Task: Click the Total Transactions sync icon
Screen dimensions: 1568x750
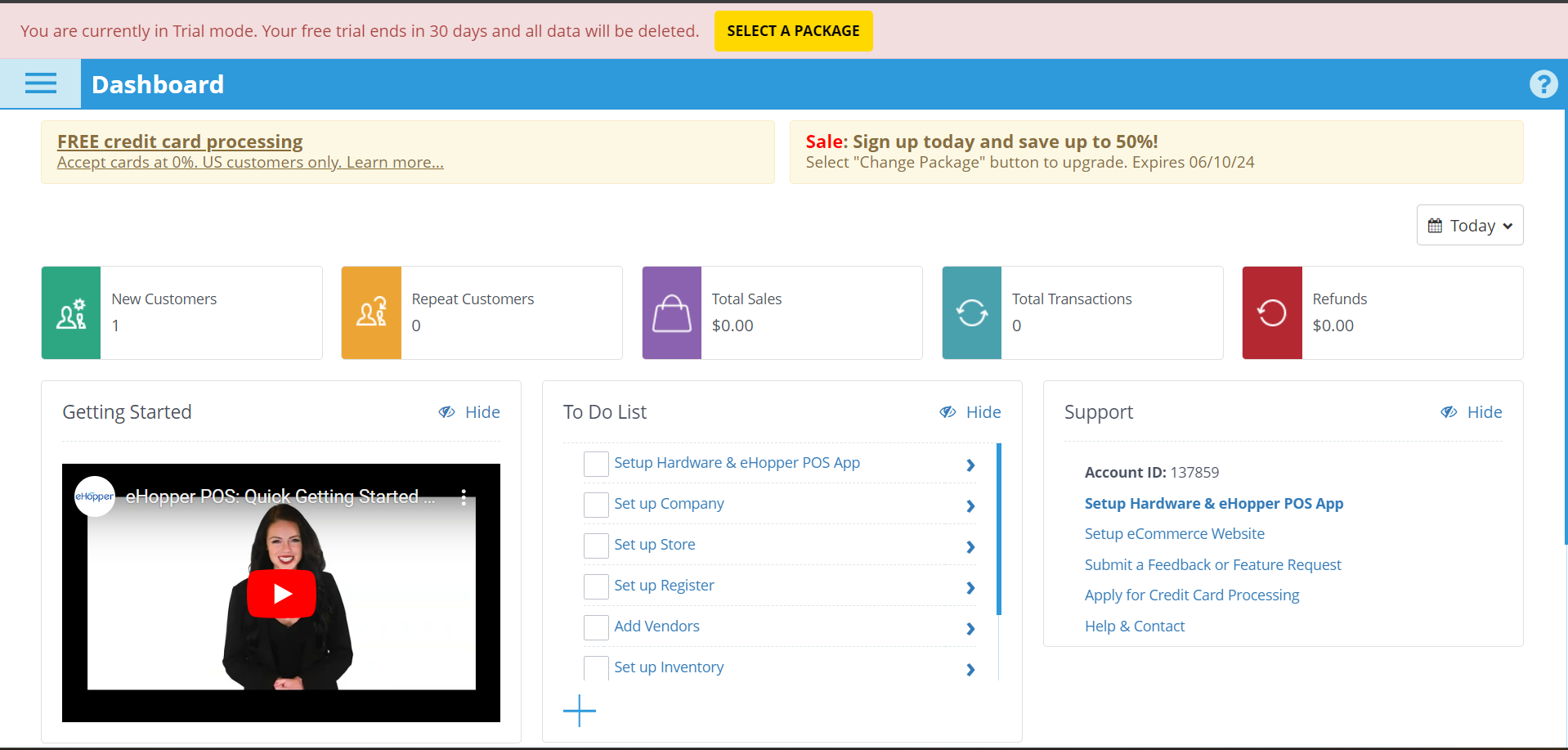Action: (x=972, y=312)
